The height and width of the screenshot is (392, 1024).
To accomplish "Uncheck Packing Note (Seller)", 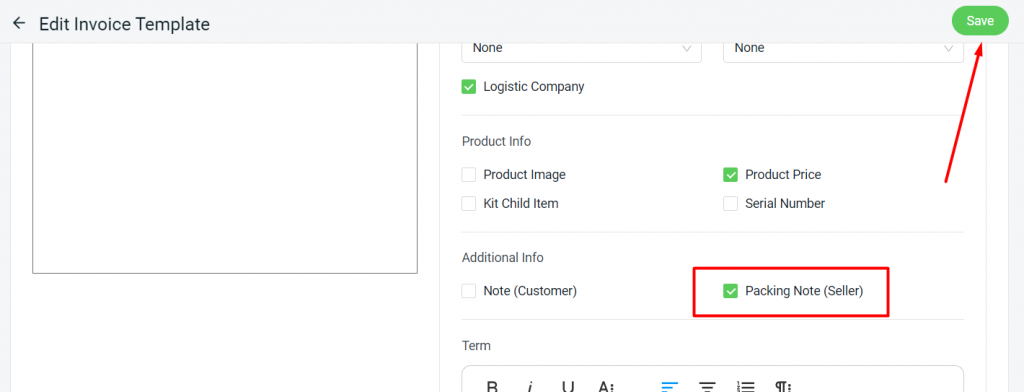I will pyautogui.click(x=730, y=291).
